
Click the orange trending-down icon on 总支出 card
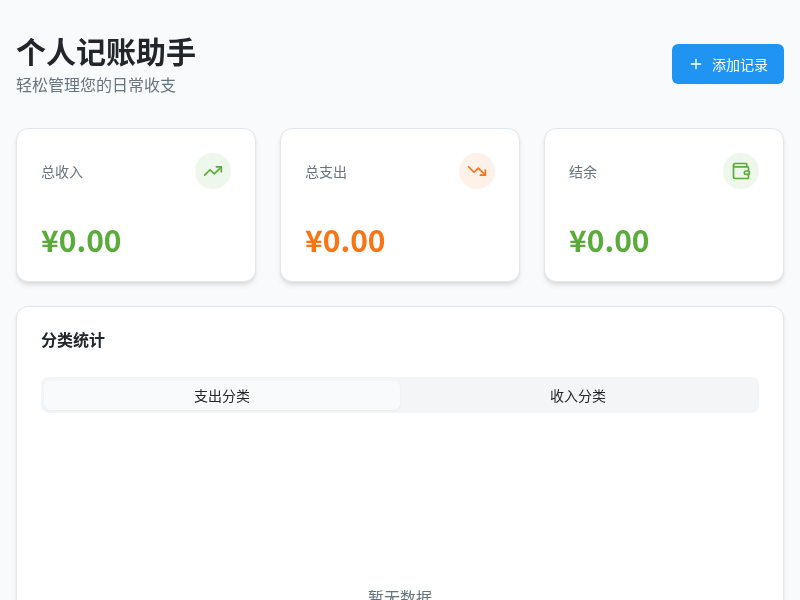click(x=477, y=171)
